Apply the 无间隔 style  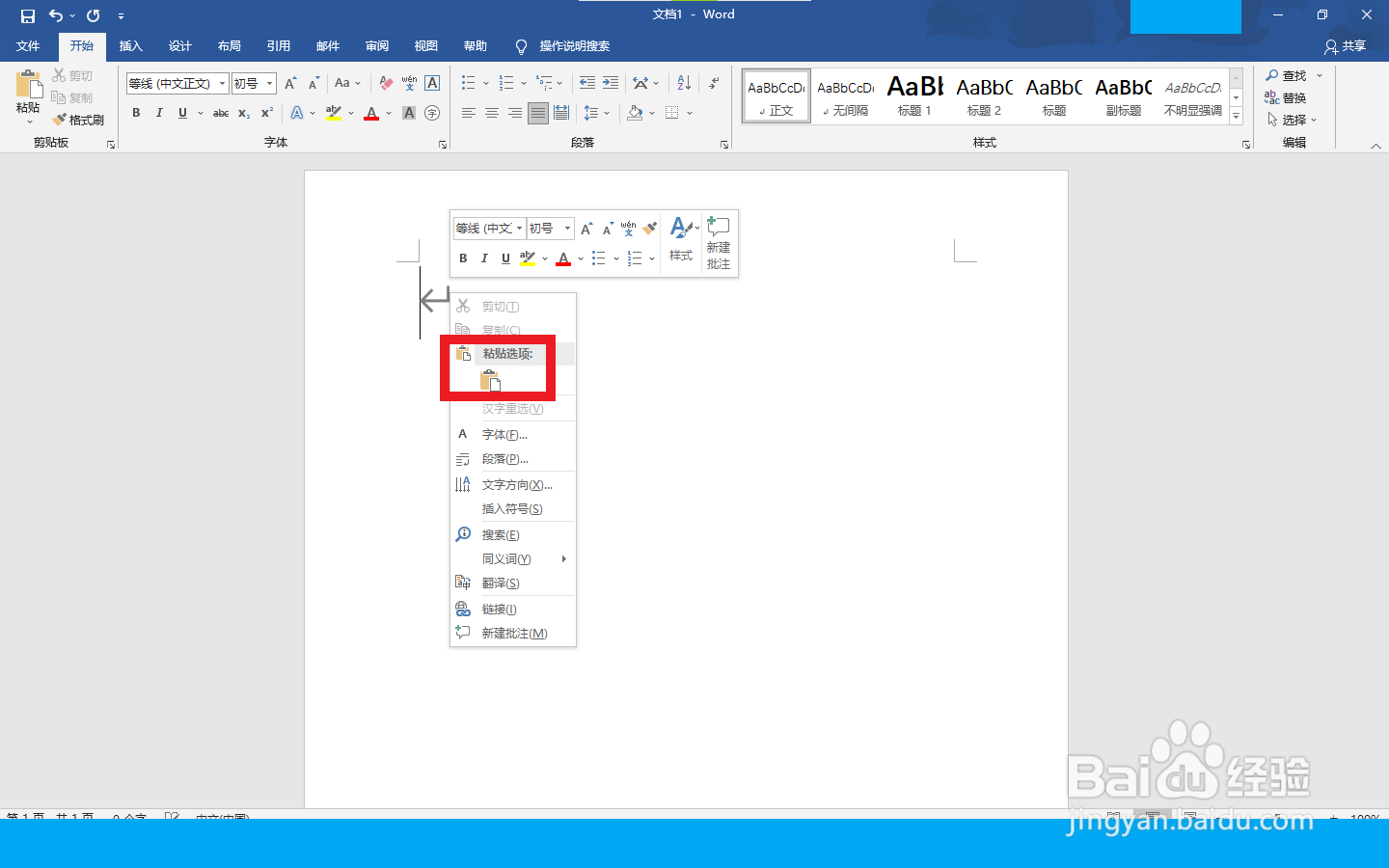pos(846,95)
